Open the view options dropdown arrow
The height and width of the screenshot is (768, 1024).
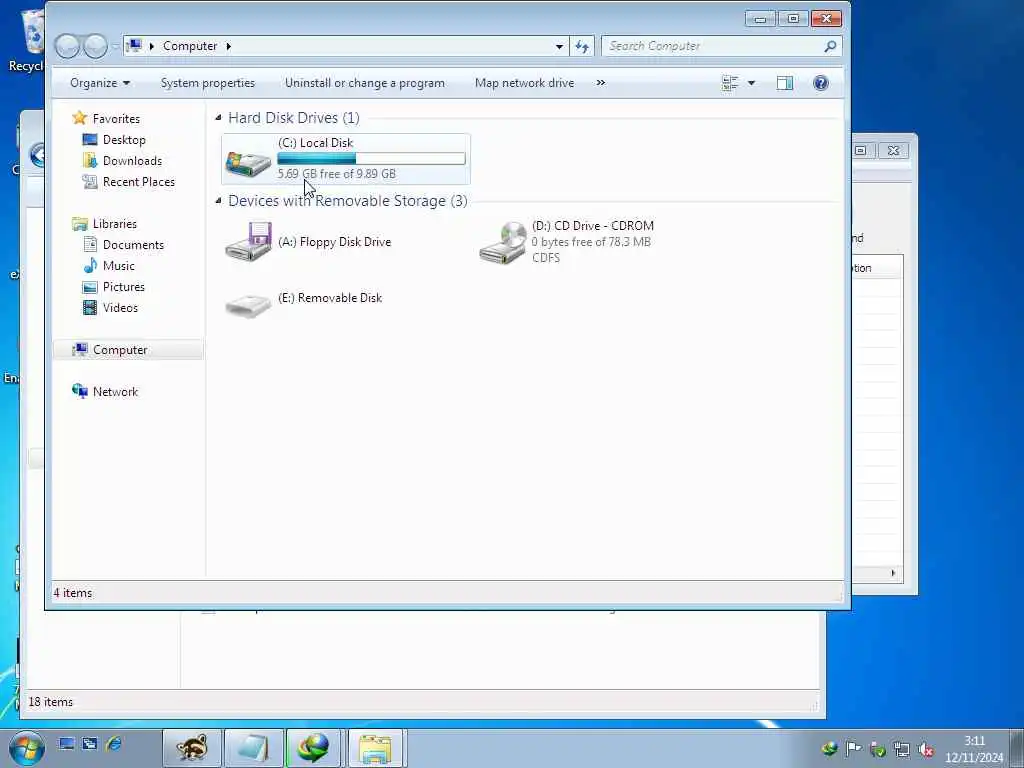pyautogui.click(x=751, y=84)
